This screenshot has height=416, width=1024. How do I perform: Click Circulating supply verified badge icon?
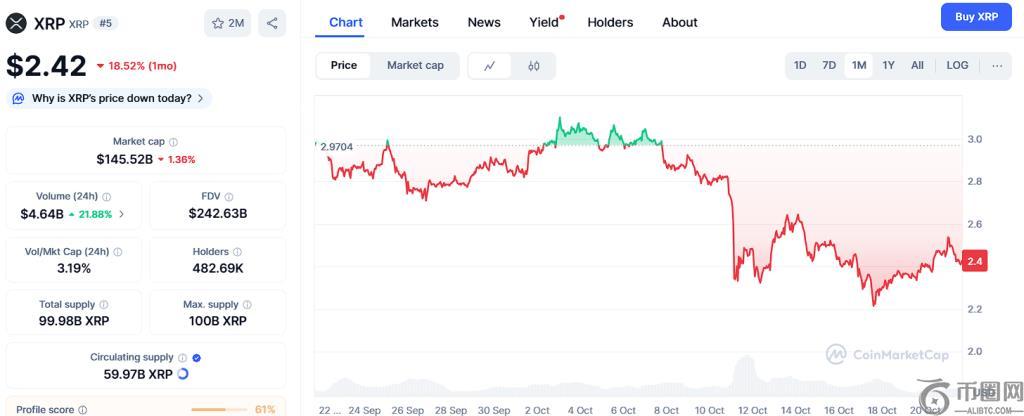click(197, 357)
